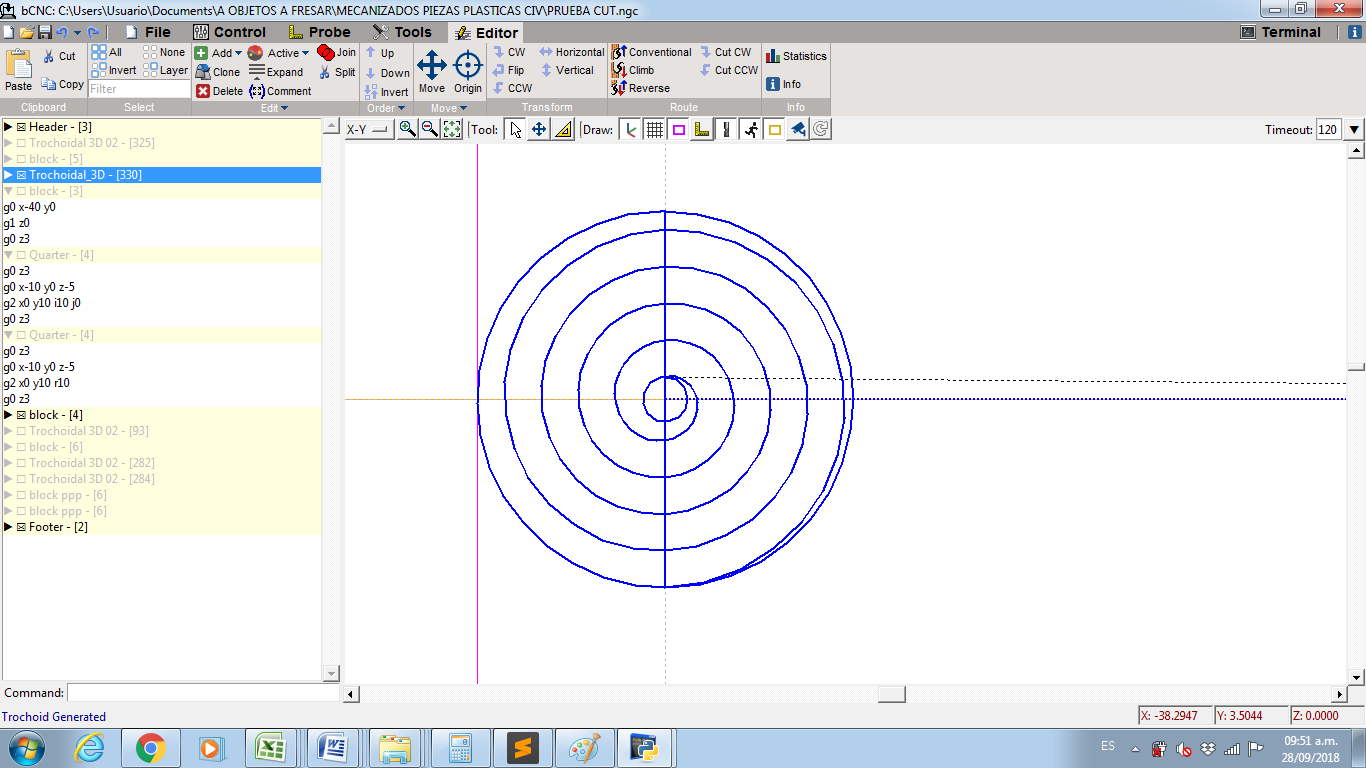Expand the Trochoidal_3D - [330] block

[8, 175]
